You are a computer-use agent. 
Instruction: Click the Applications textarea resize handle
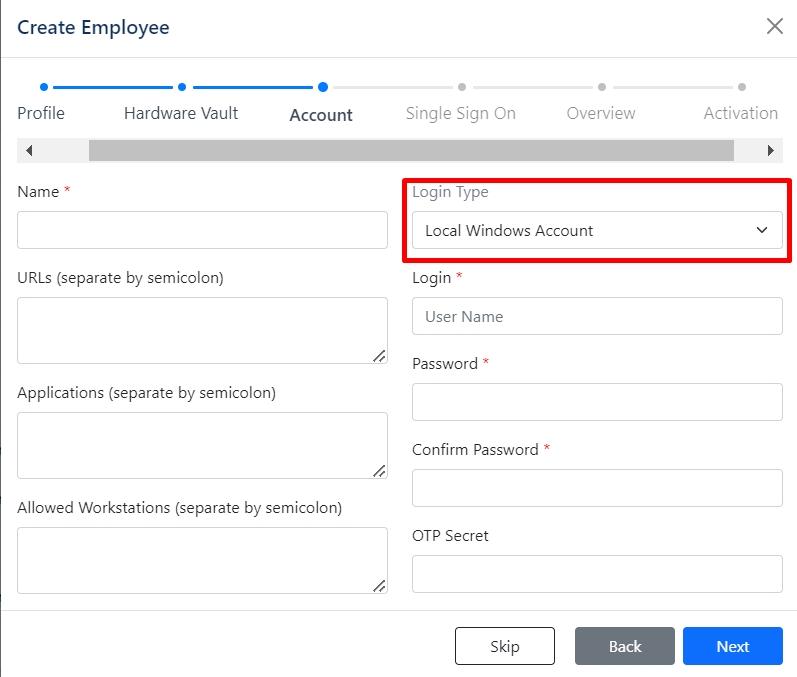(379, 471)
